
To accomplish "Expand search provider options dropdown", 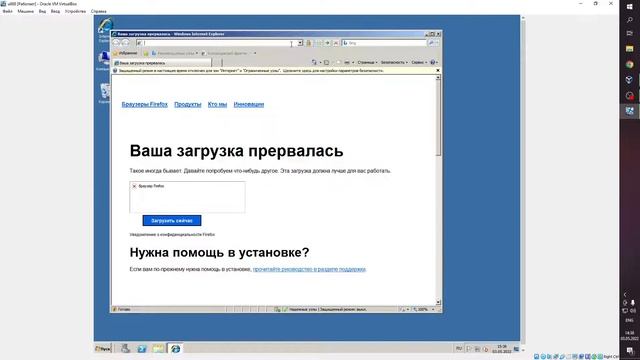I will click(437, 43).
